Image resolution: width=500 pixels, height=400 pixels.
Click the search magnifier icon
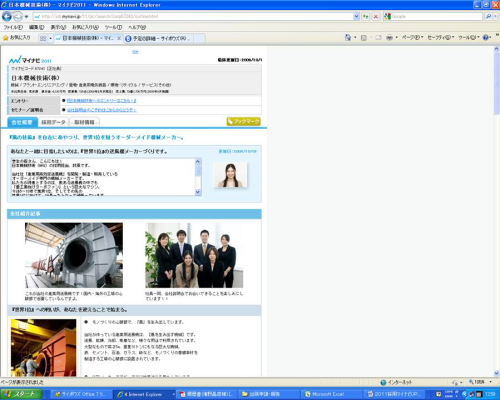click(x=488, y=16)
